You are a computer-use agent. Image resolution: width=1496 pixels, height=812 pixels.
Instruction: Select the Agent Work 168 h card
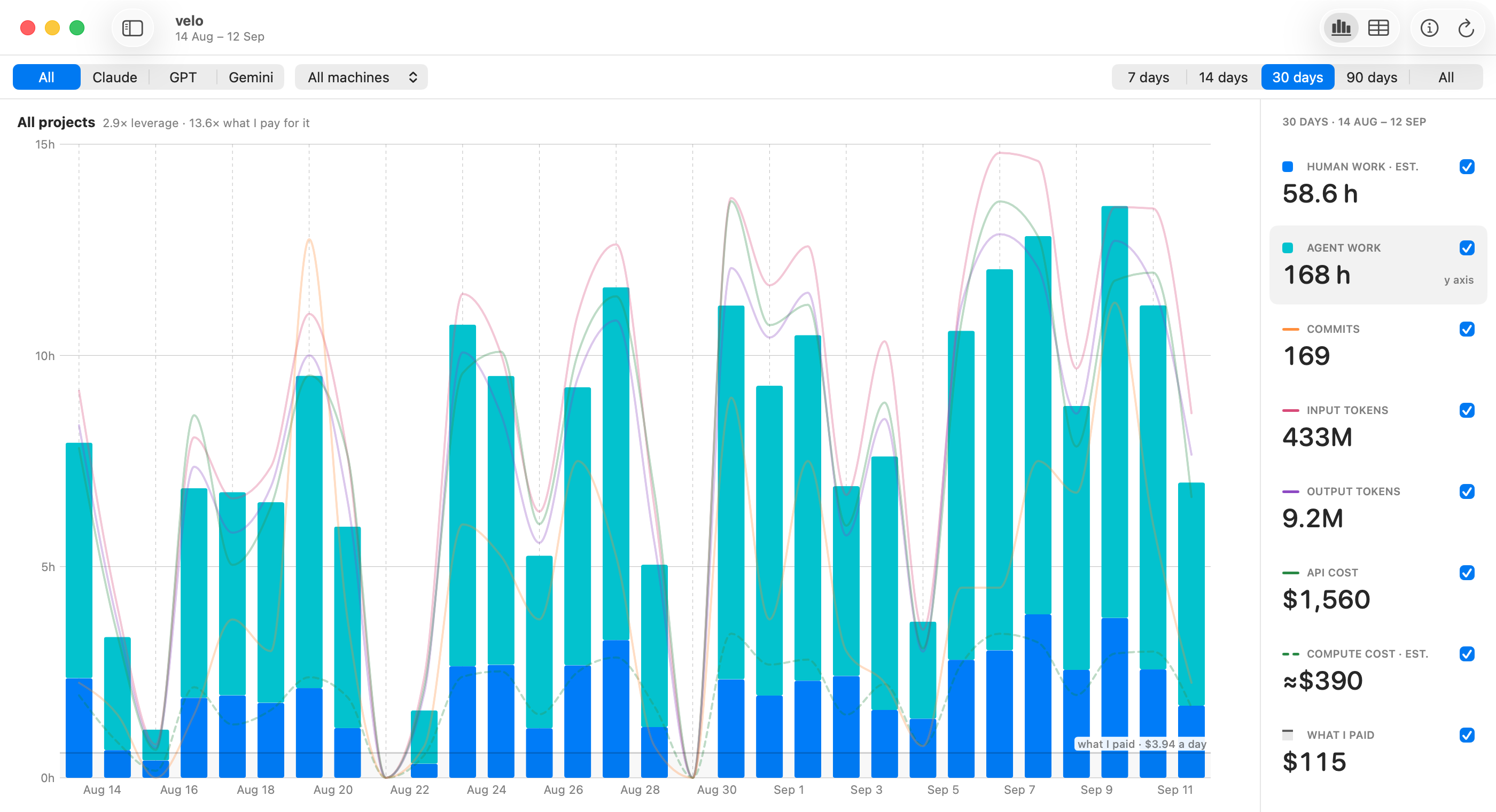pyautogui.click(x=1377, y=265)
